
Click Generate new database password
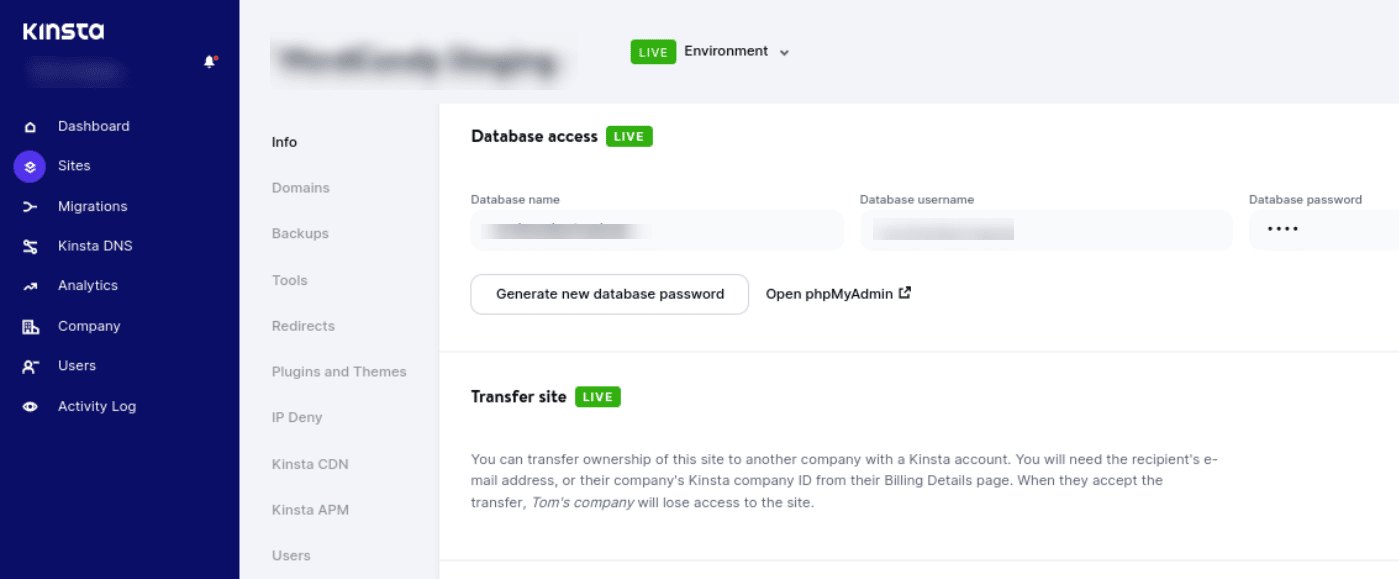click(609, 294)
